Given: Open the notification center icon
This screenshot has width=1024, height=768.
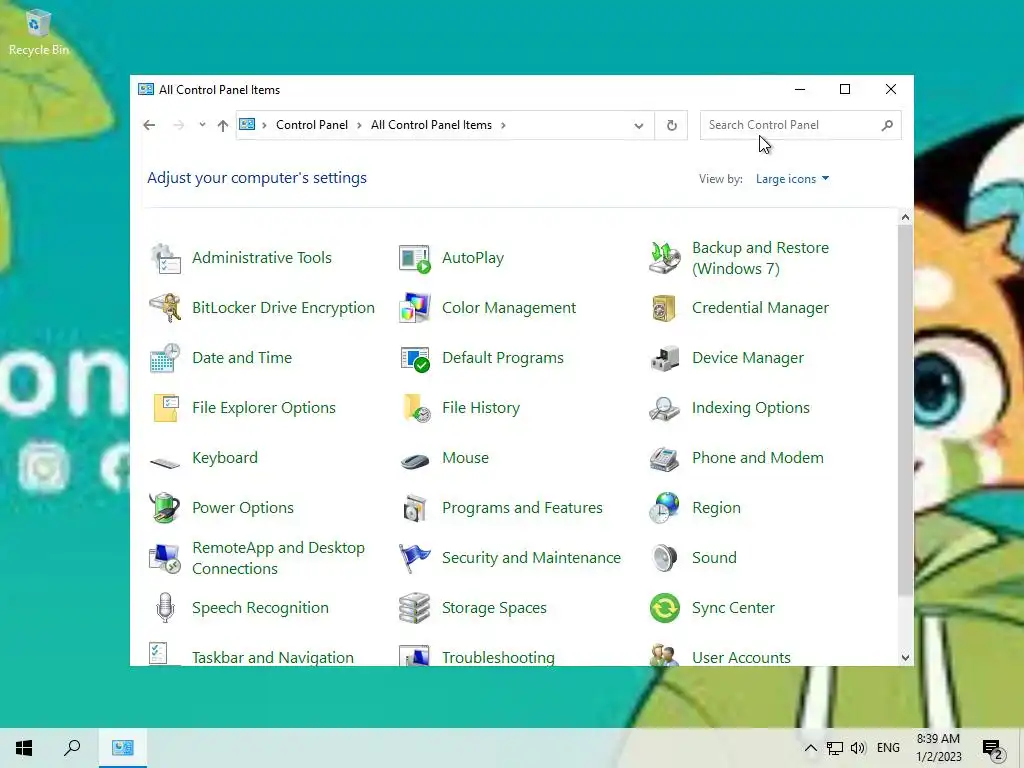Looking at the screenshot, I should (993, 748).
